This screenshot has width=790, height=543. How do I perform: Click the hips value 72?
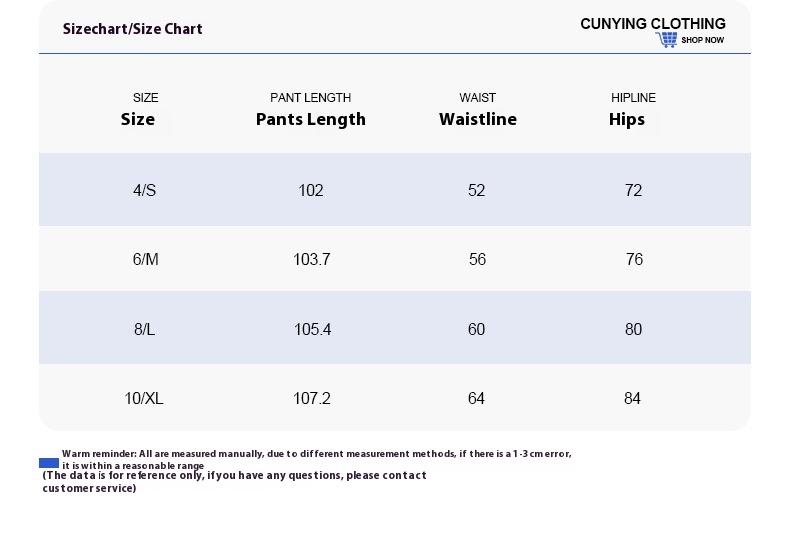pos(633,190)
